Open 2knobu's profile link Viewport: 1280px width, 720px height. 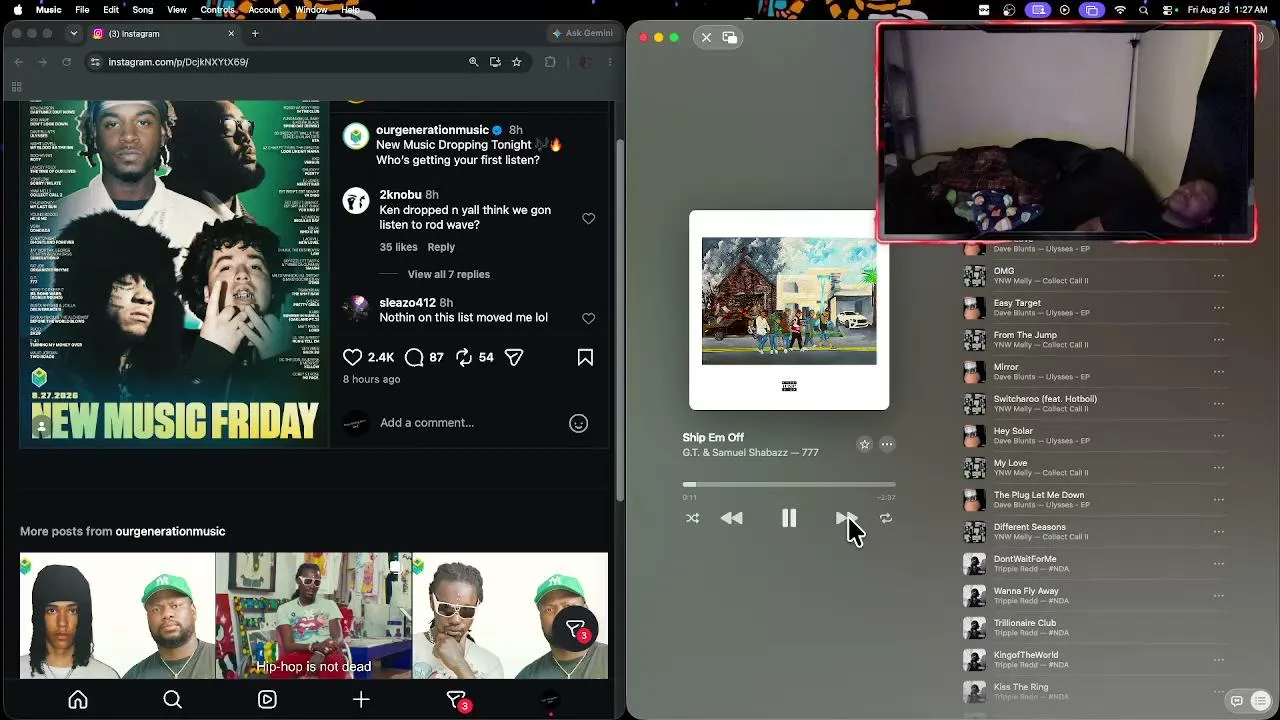point(400,195)
